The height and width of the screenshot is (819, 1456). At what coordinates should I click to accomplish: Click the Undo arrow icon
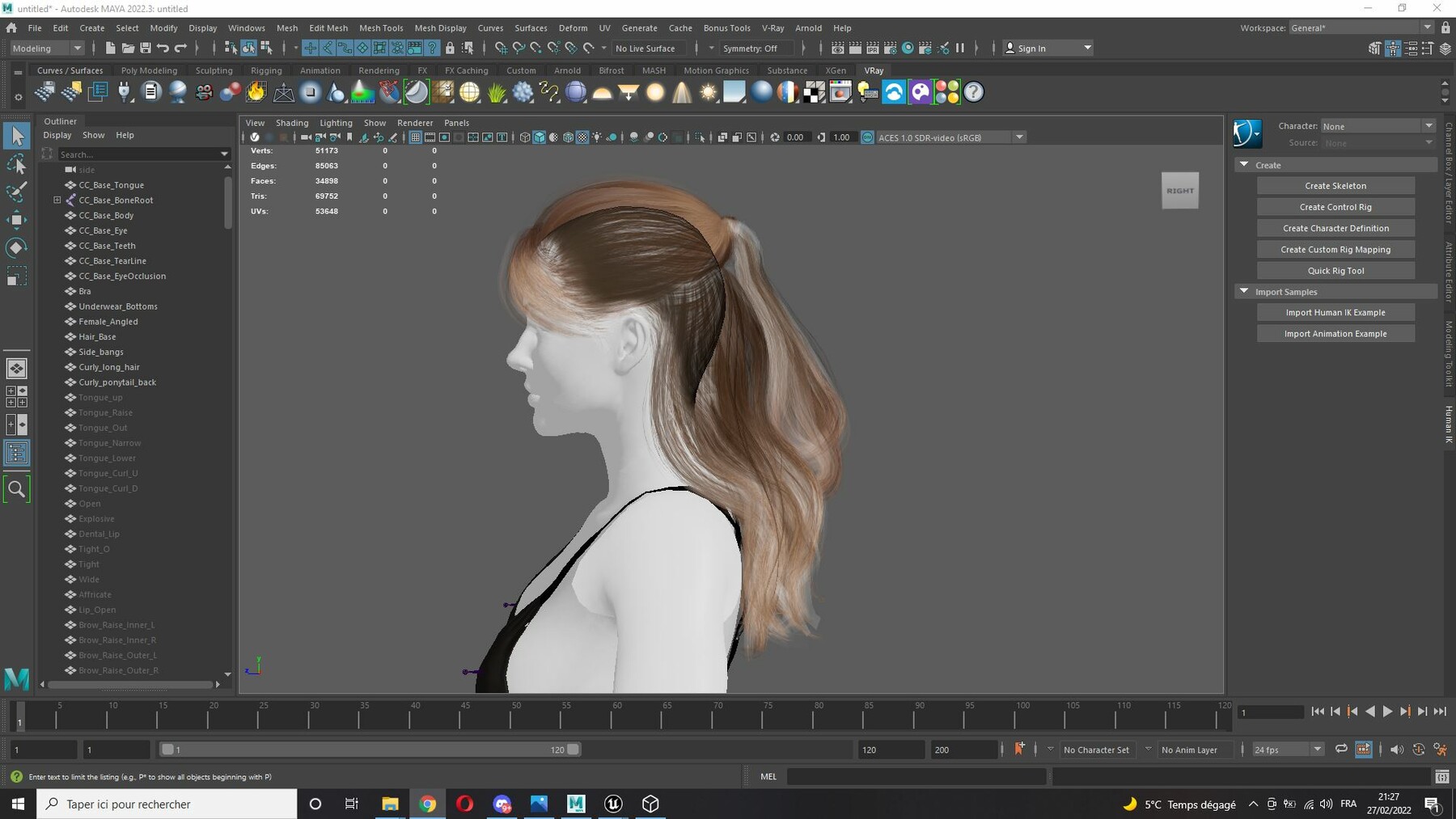pos(163,48)
